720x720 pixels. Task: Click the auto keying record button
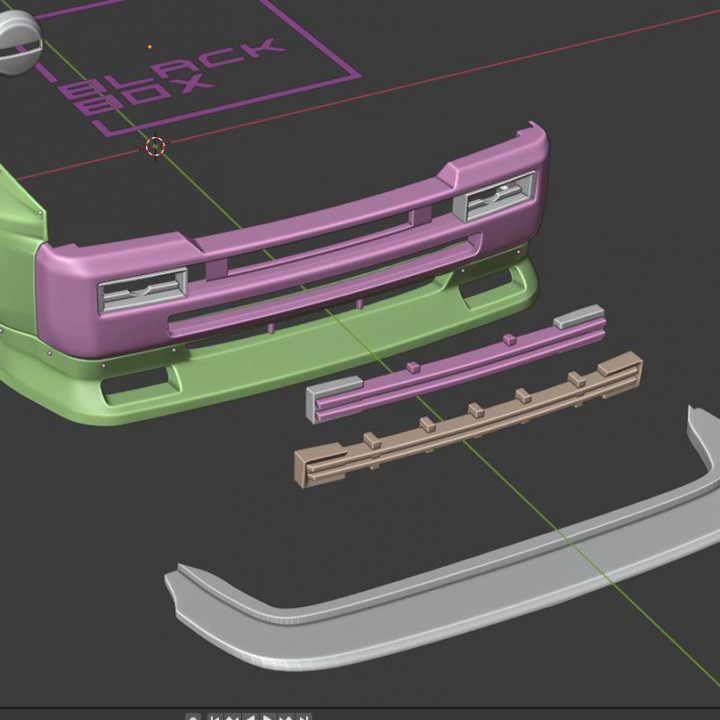pos(193,717)
